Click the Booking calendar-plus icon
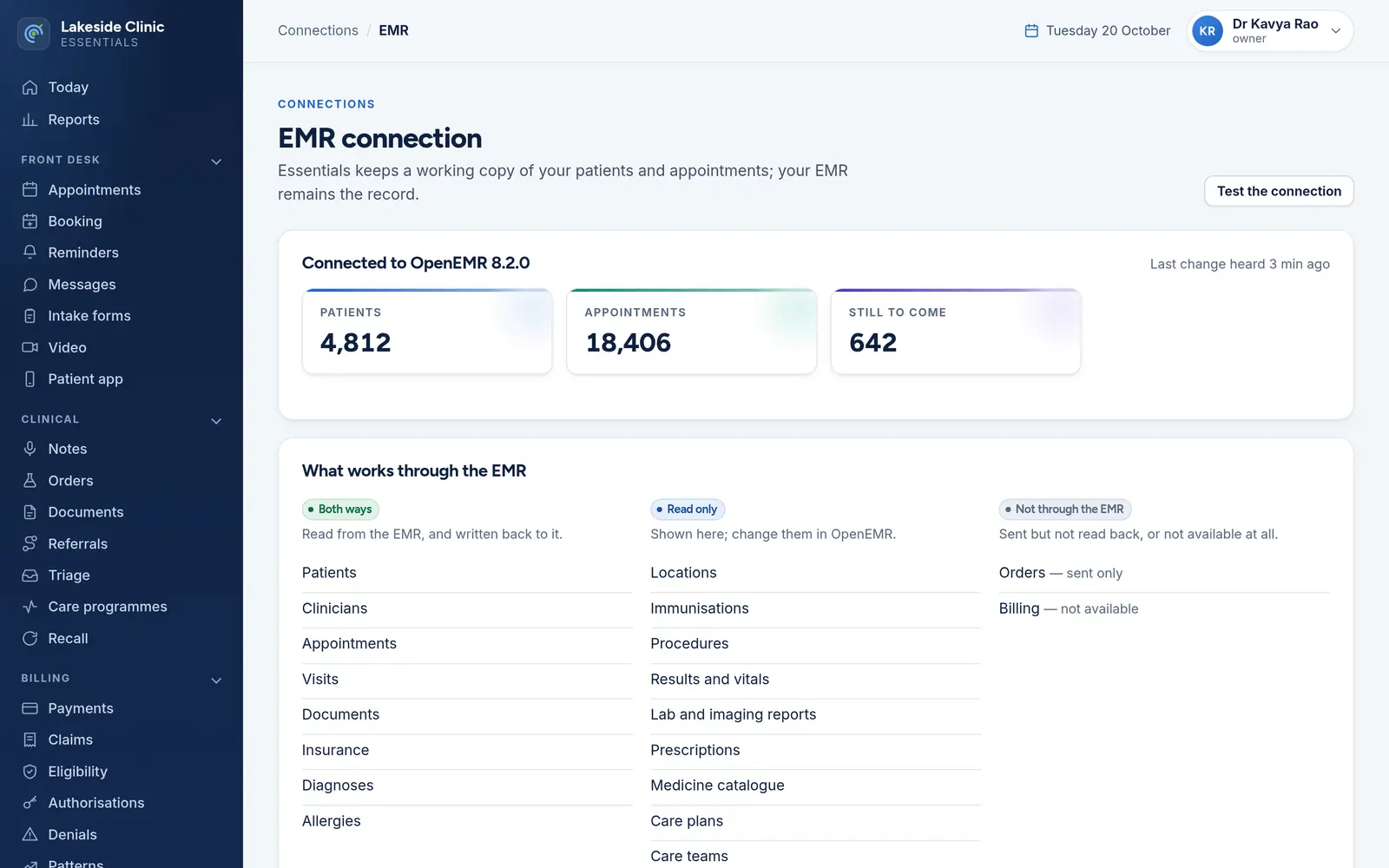1389x868 pixels. (30, 221)
